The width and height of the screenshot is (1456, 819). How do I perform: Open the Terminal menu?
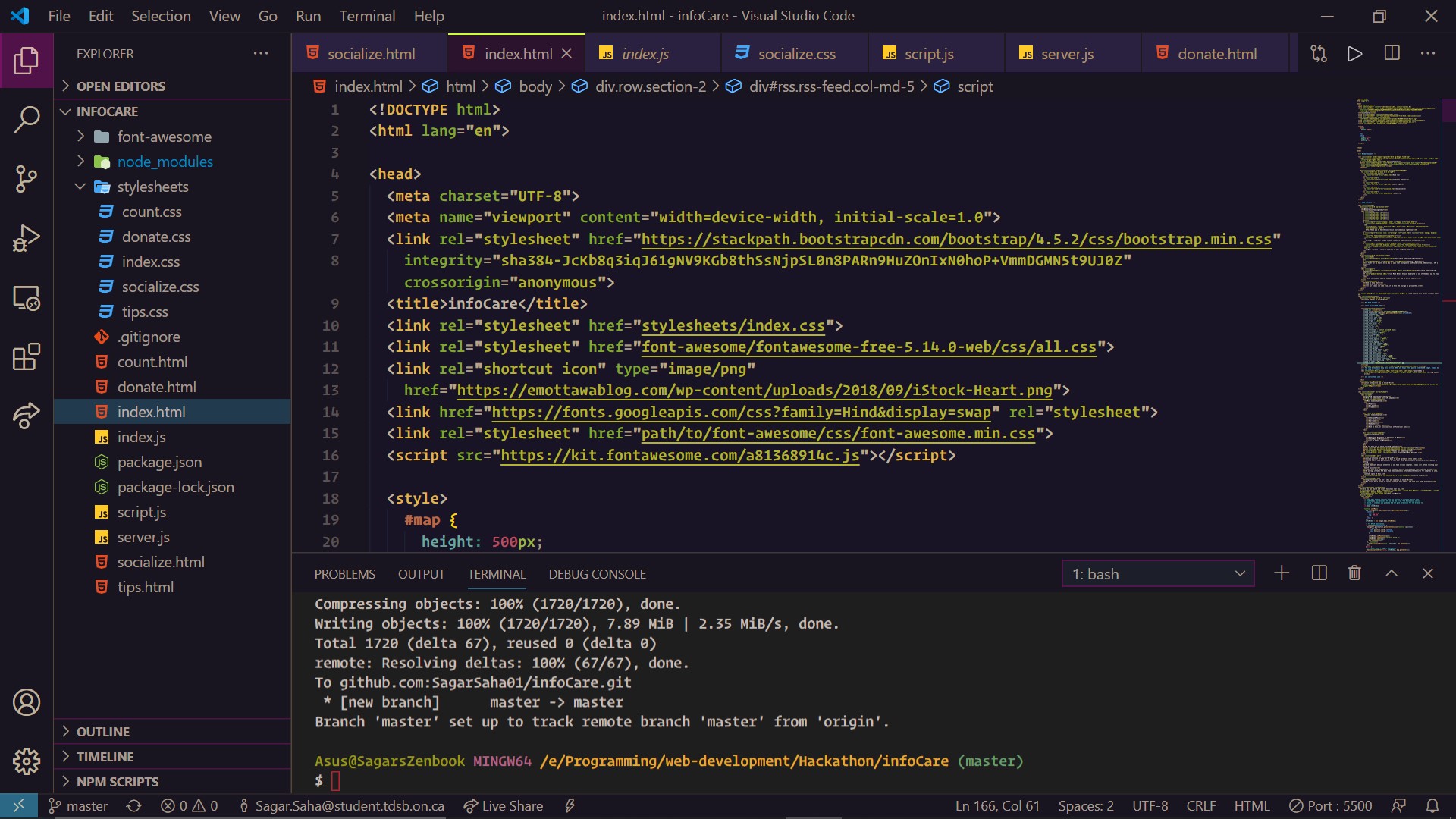(367, 16)
